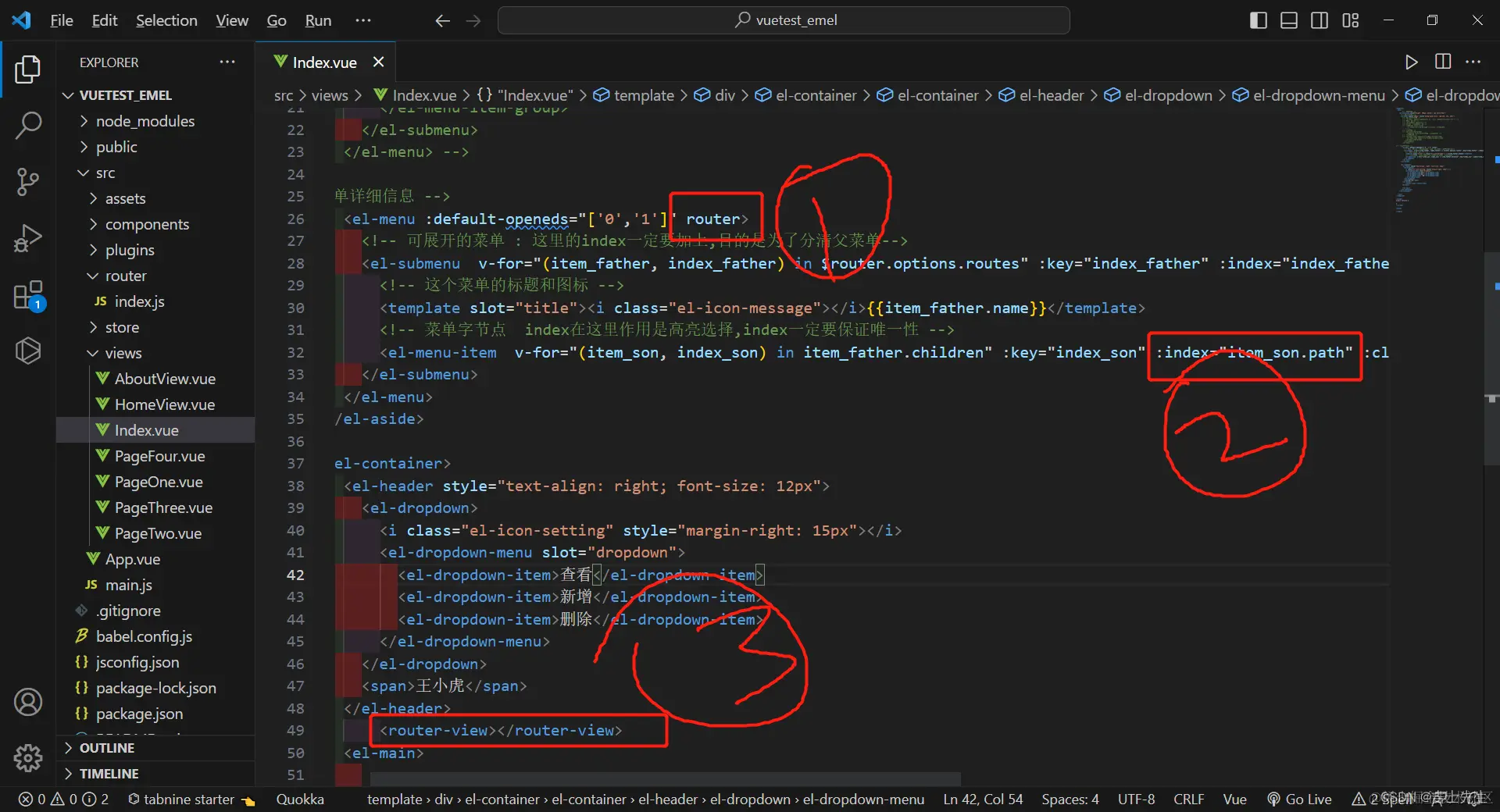Viewport: 1500px width, 812px height.
Task: Expand the node_modules folder
Action: [x=145, y=121]
